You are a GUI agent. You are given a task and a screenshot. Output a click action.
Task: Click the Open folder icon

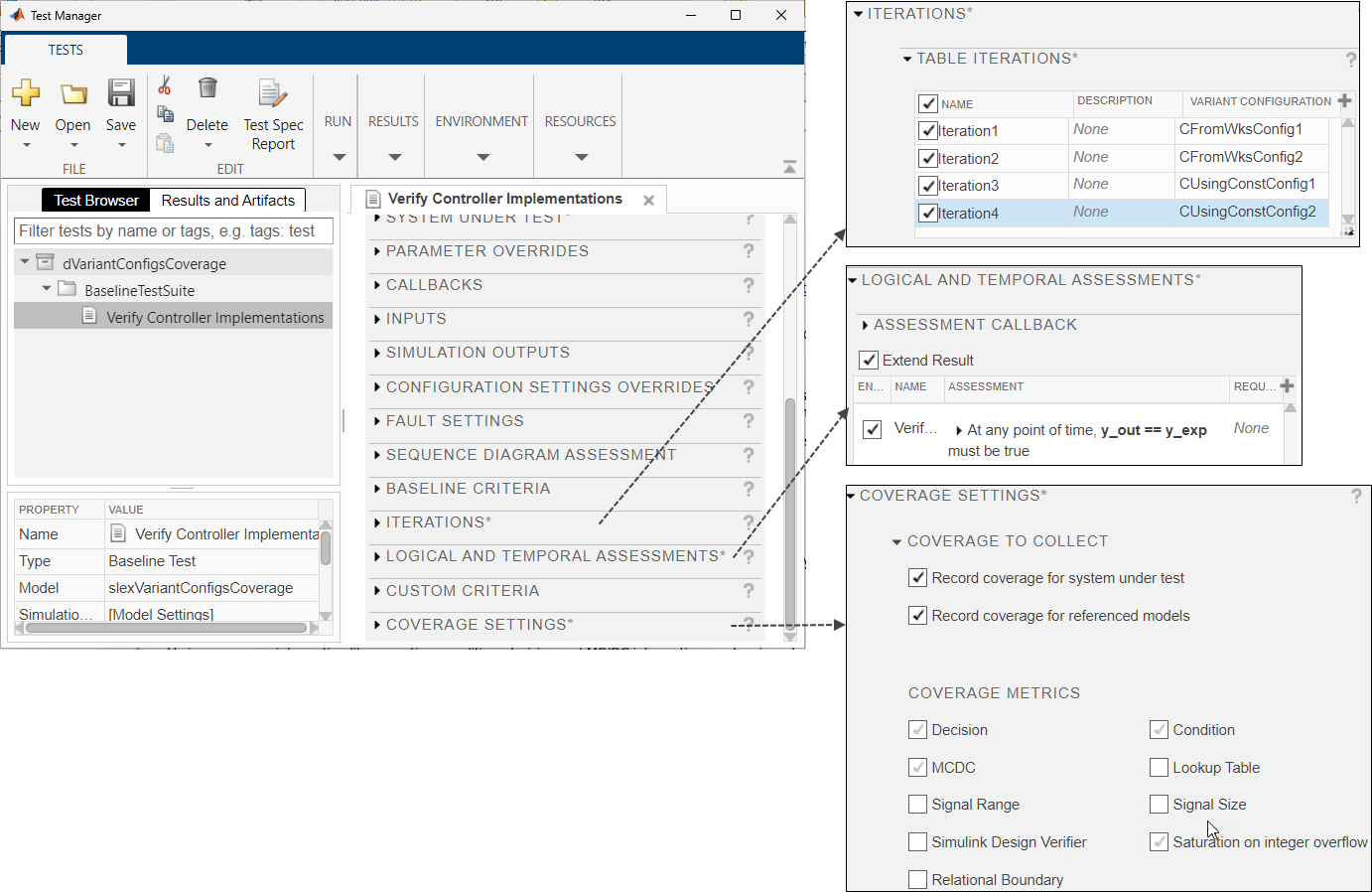(x=73, y=94)
